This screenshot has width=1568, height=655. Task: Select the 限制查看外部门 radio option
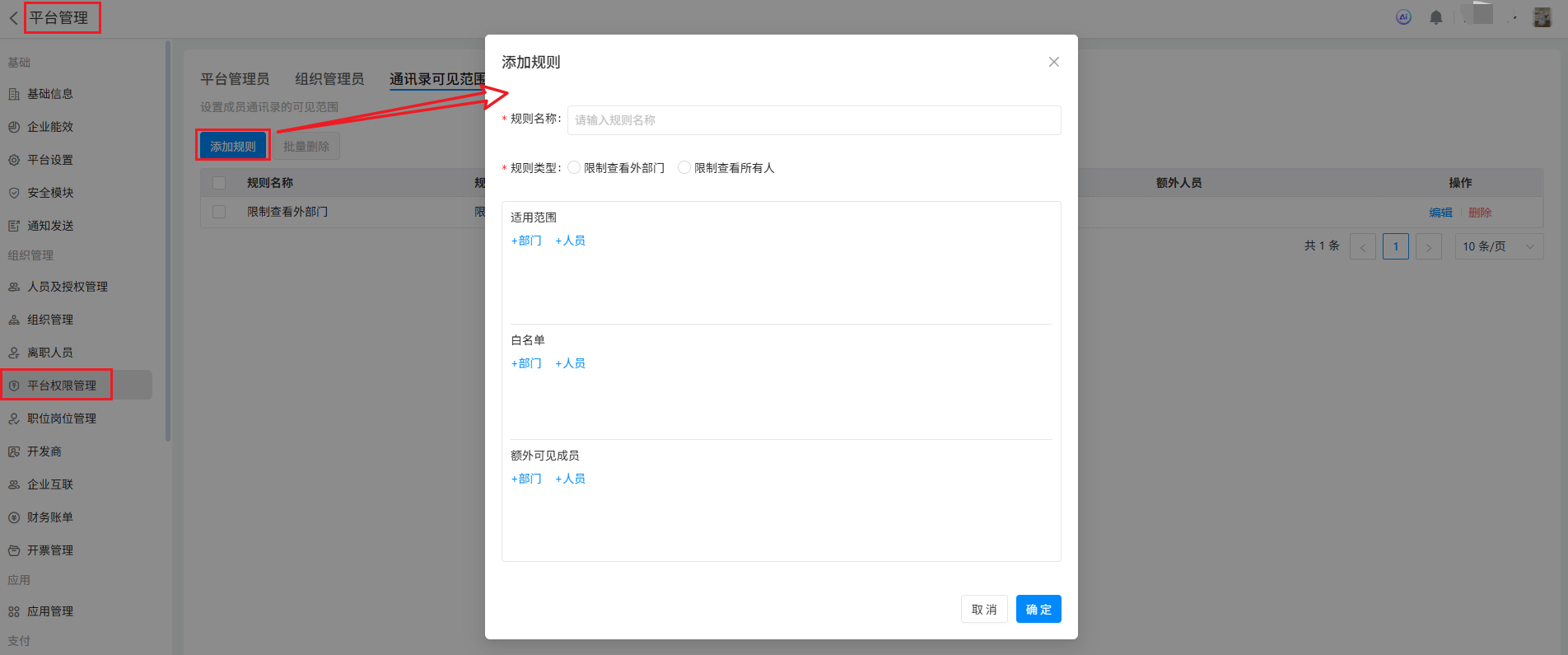point(574,168)
